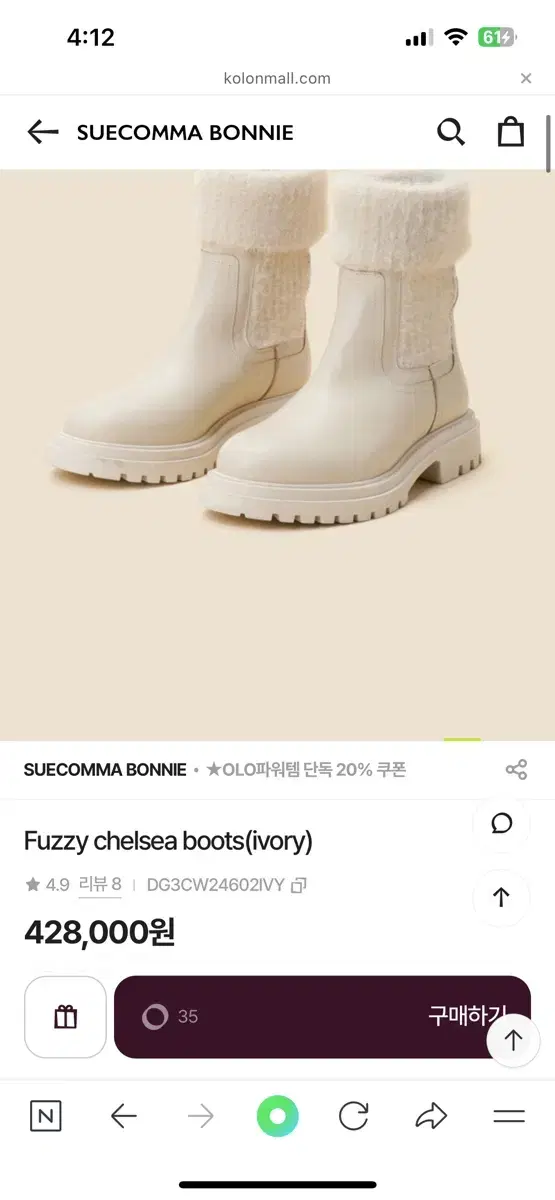Go back with bottom toolbar left arrow
555x1200 pixels.
click(x=123, y=1116)
